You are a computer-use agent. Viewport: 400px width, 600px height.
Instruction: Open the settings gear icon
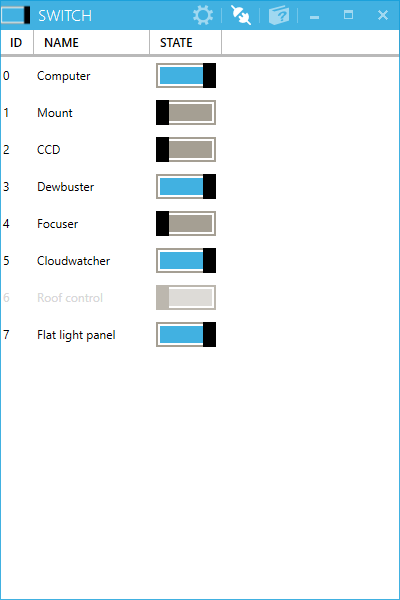[x=203, y=15]
